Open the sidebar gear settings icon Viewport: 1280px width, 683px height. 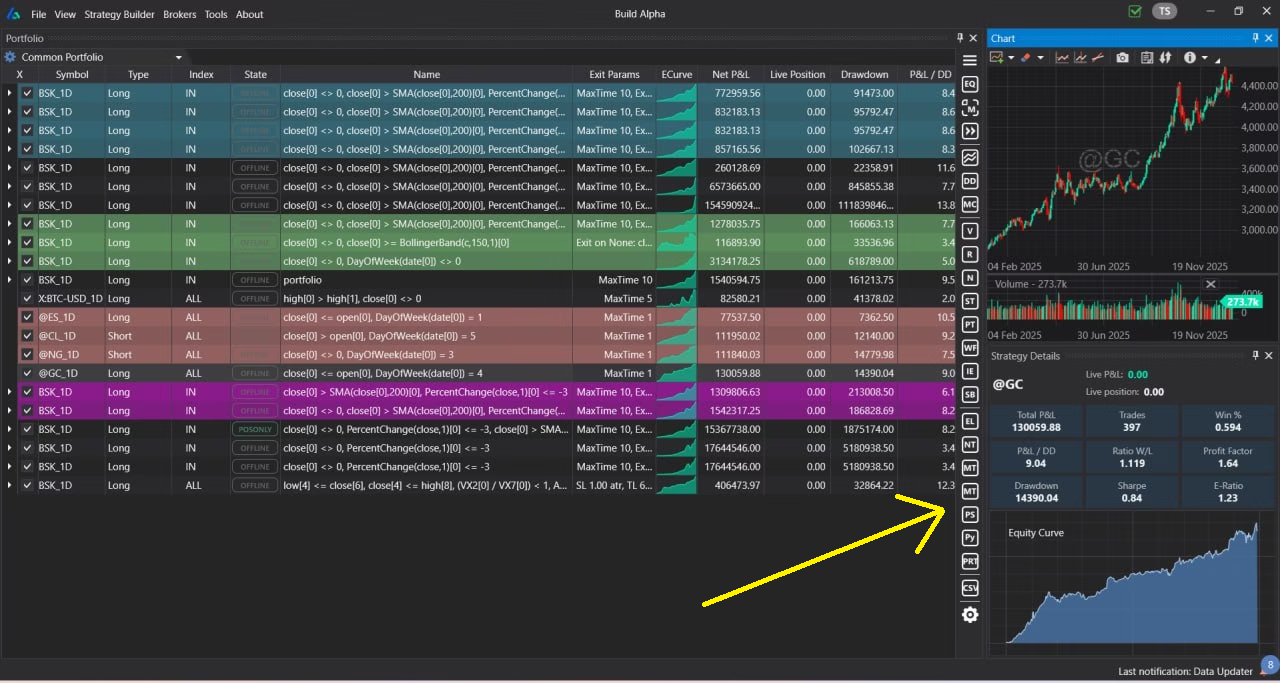click(x=969, y=615)
